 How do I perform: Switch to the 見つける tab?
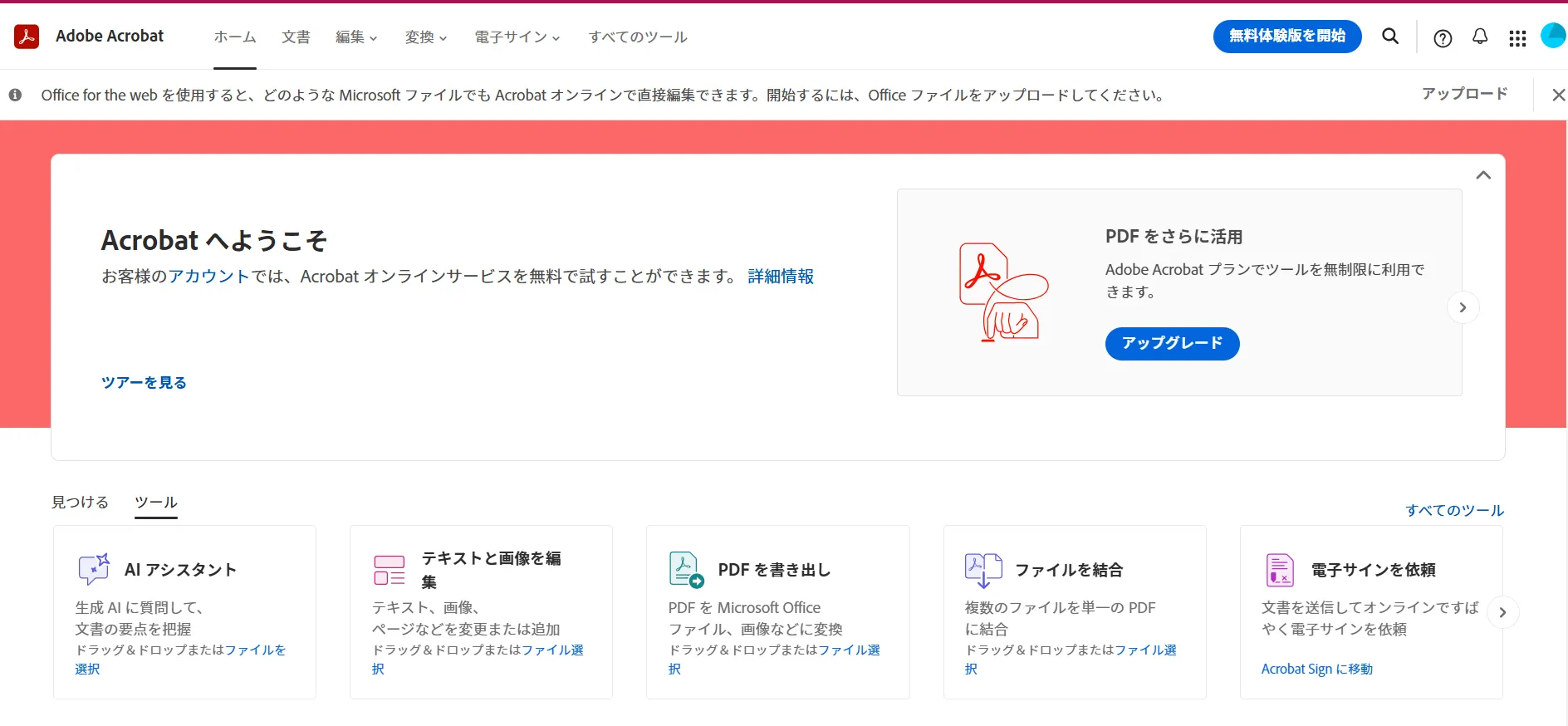click(x=81, y=502)
